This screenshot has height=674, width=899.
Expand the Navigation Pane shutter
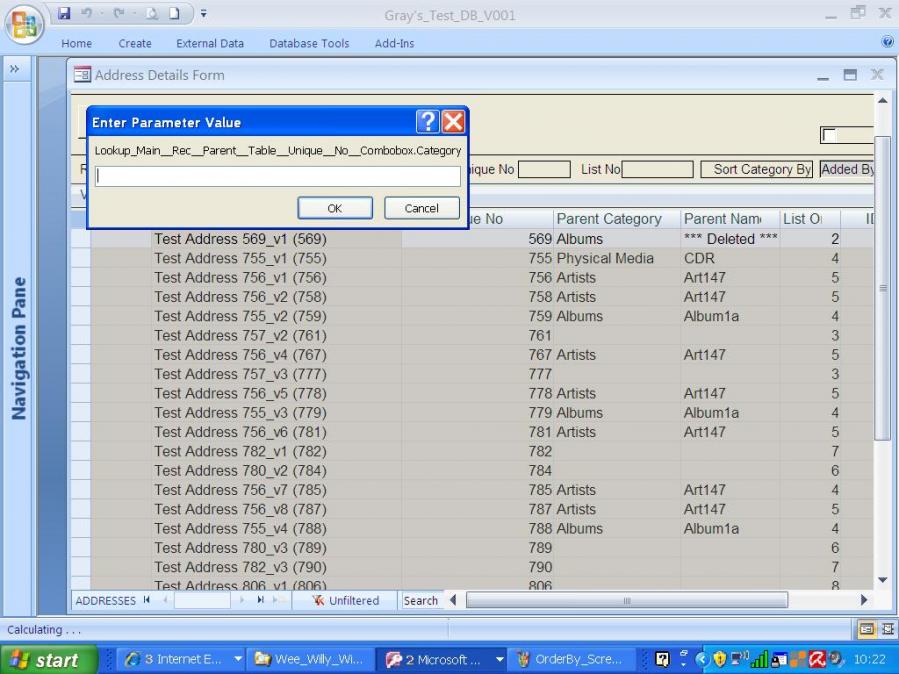(x=15, y=69)
